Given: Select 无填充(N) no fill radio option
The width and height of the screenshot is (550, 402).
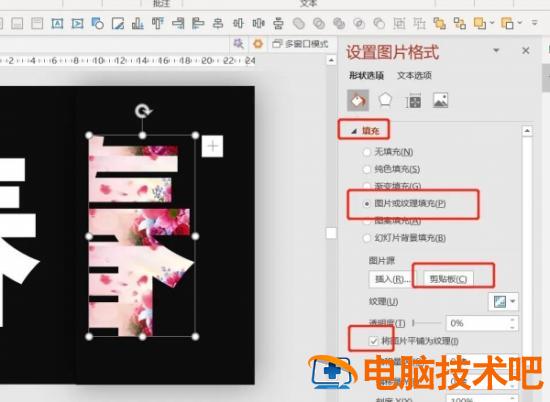Looking at the screenshot, I should pyautogui.click(x=367, y=152).
